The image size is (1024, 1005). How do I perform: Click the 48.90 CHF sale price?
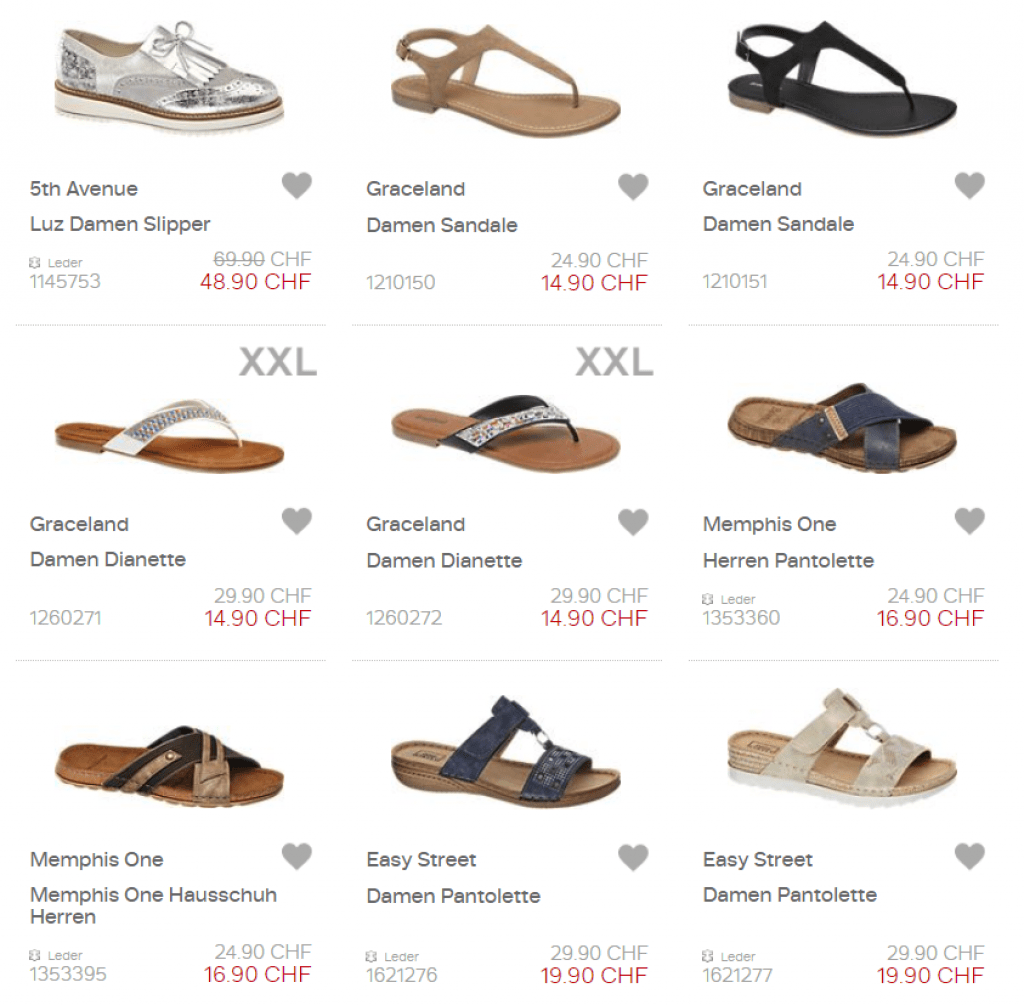coord(255,282)
